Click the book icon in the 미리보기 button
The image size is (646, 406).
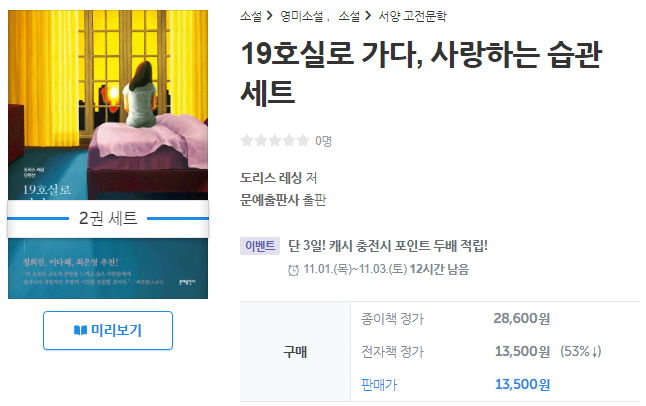point(80,331)
